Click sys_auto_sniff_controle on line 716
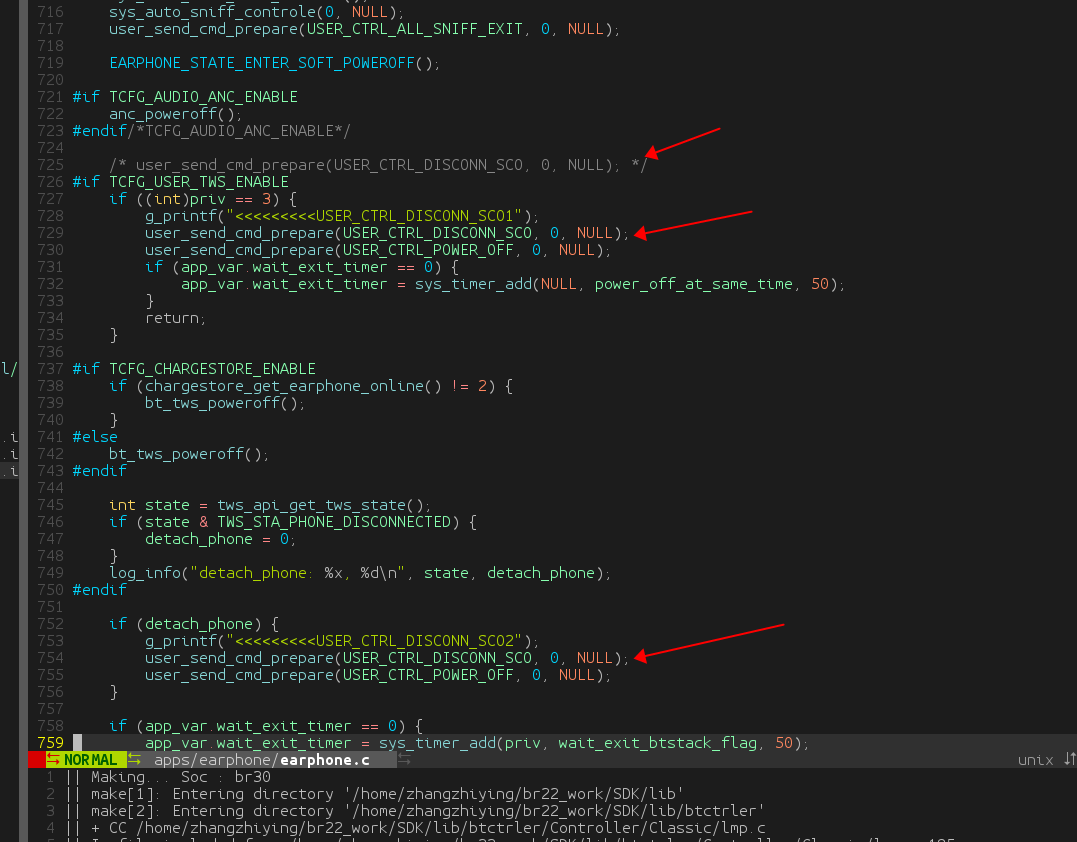This screenshot has width=1077, height=842. click(212, 12)
